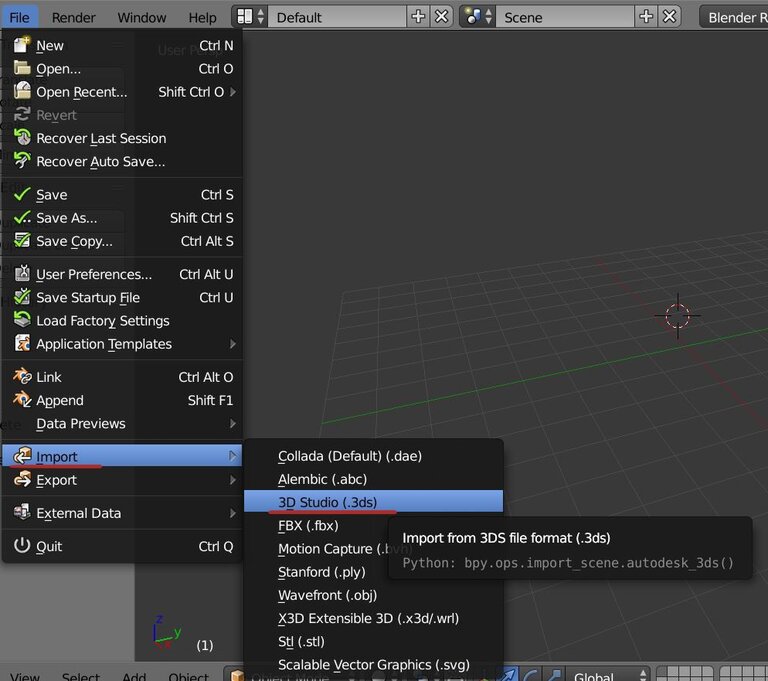The image size is (768, 681).
Task: Open the viewport Select menu
Action: pyautogui.click(x=80, y=676)
